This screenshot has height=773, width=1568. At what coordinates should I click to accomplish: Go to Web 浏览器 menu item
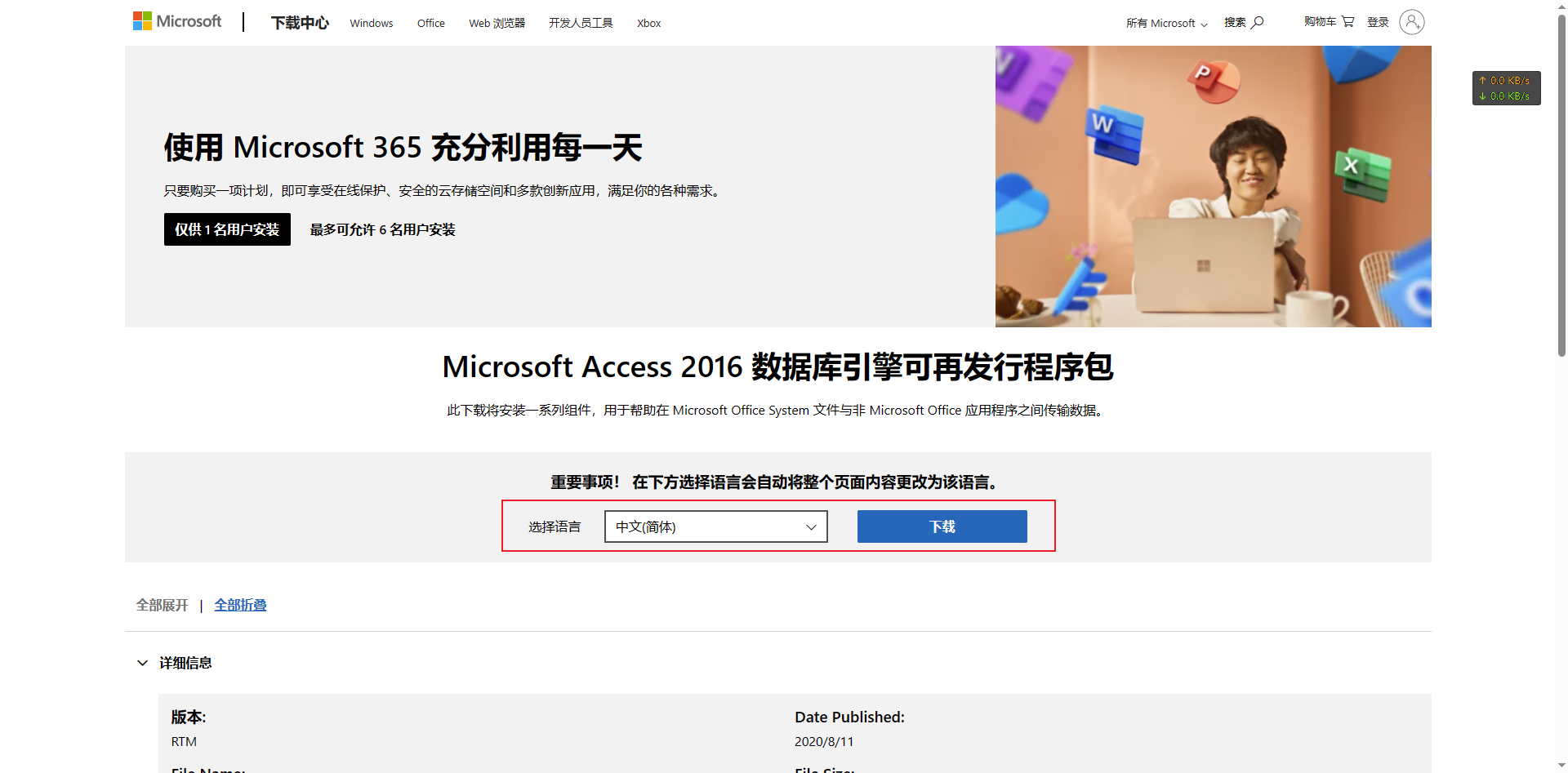(497, 23)
